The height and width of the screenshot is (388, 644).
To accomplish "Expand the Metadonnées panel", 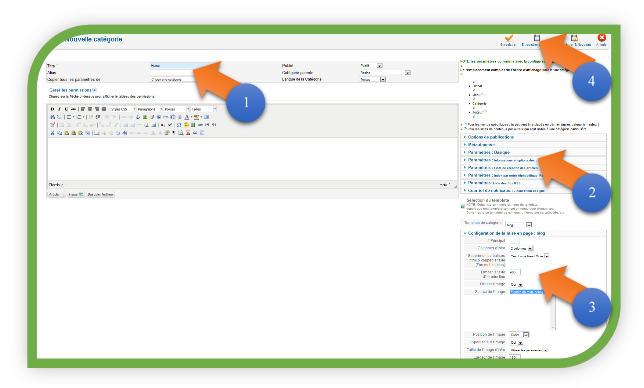I will pos(534,145).
